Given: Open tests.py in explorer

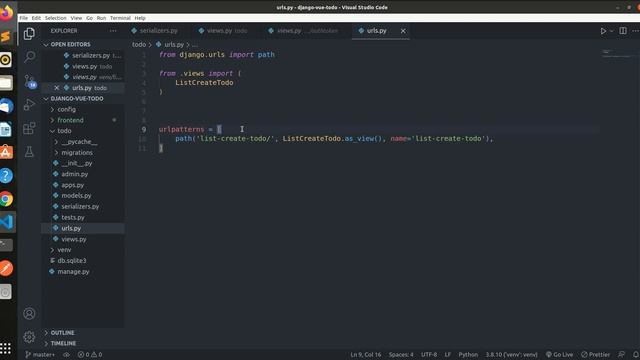Looking at the screenshot, I should click(73, 217).
